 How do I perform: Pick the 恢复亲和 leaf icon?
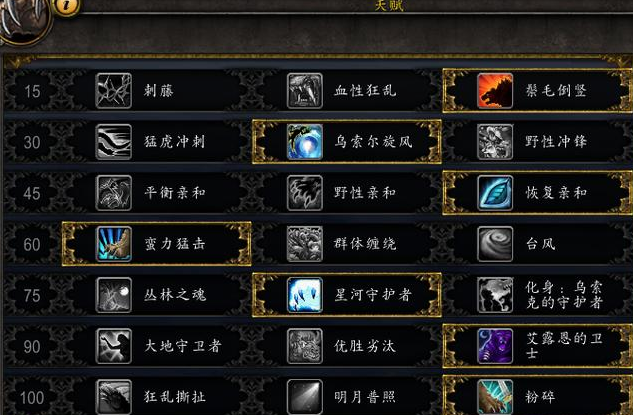pos(495,193)
